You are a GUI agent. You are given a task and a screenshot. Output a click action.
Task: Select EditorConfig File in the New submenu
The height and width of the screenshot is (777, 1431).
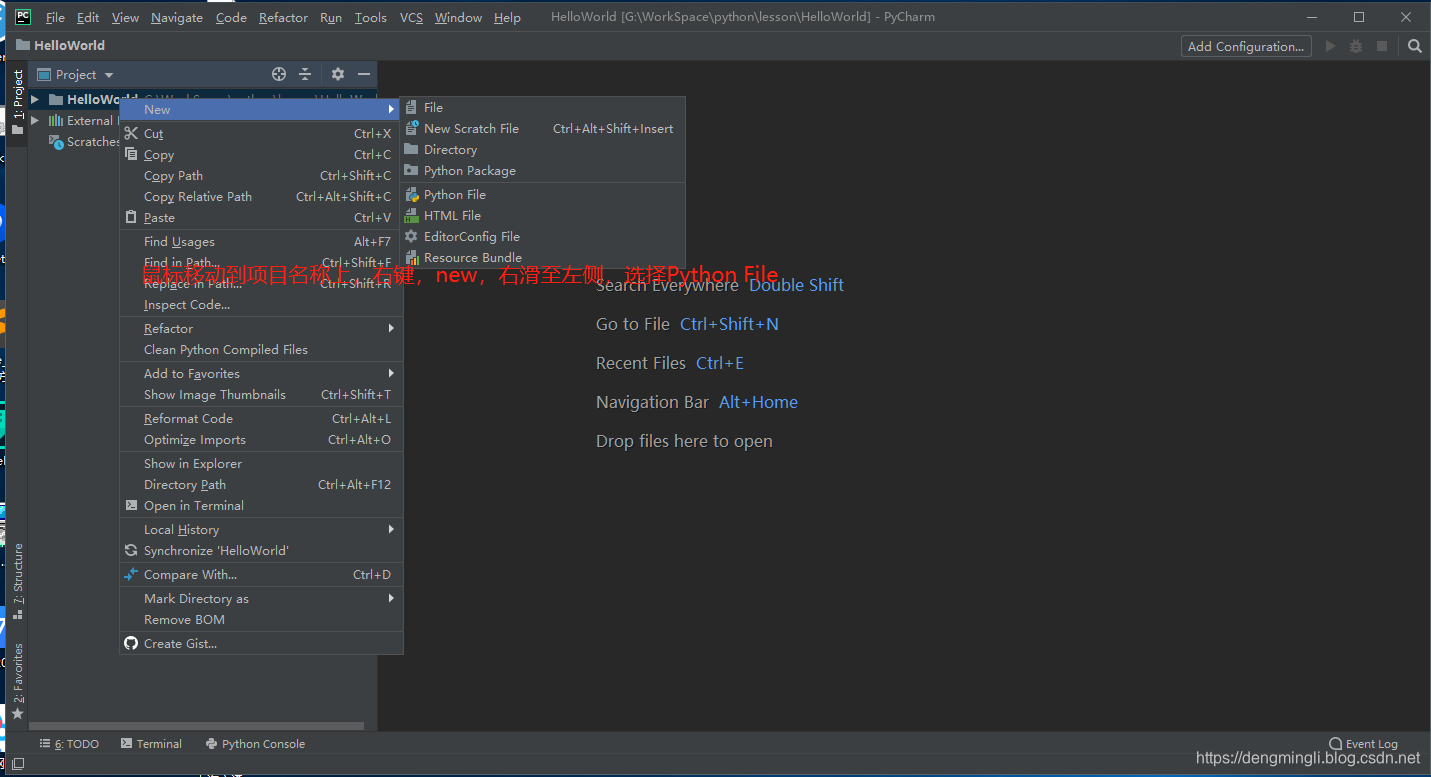coord(542,236)
